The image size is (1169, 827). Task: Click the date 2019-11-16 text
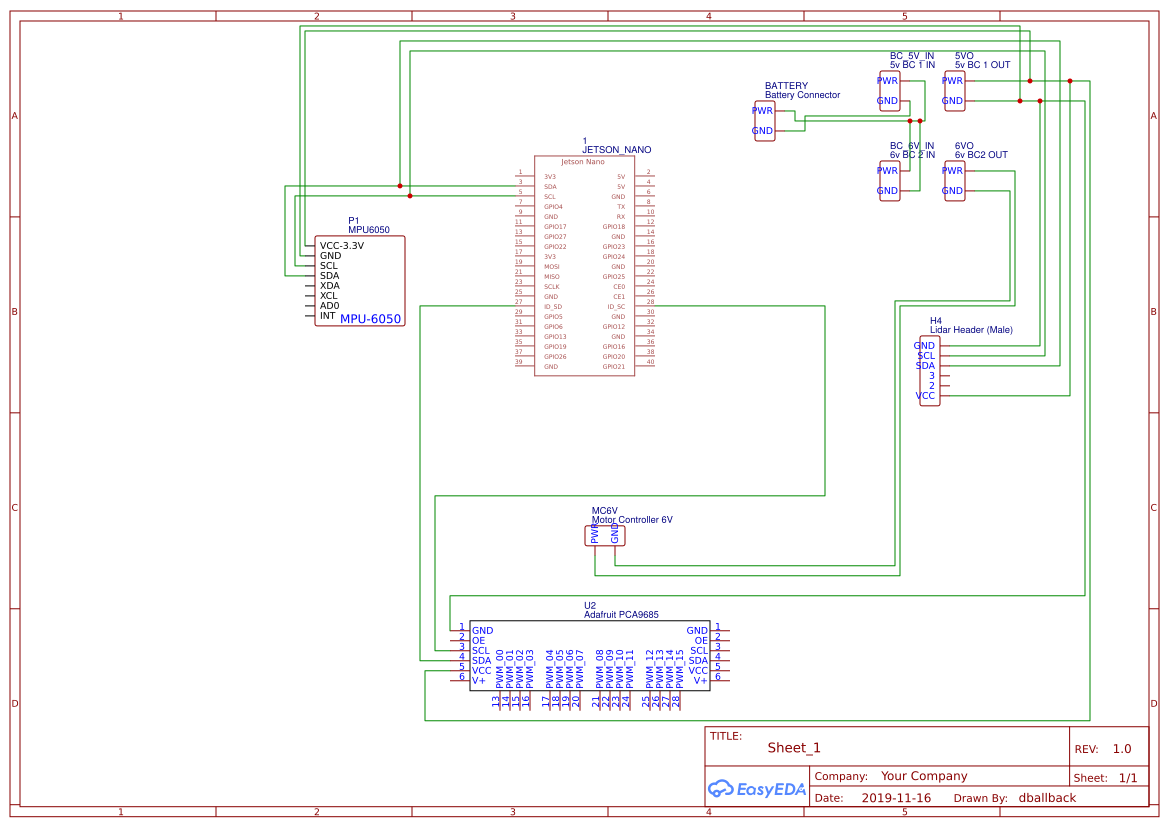tap(895, 798)
